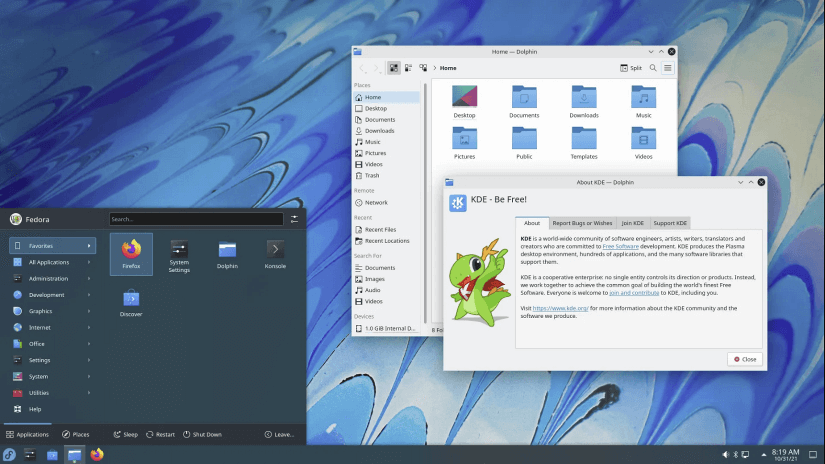825x464 pixels.
Task: Toggle Split view in Dolphin
Action: [631, 68]
